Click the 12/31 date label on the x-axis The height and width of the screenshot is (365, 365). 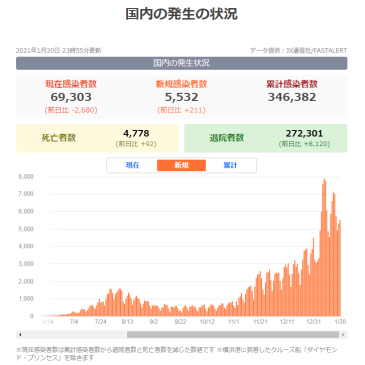tap(313, 322)
